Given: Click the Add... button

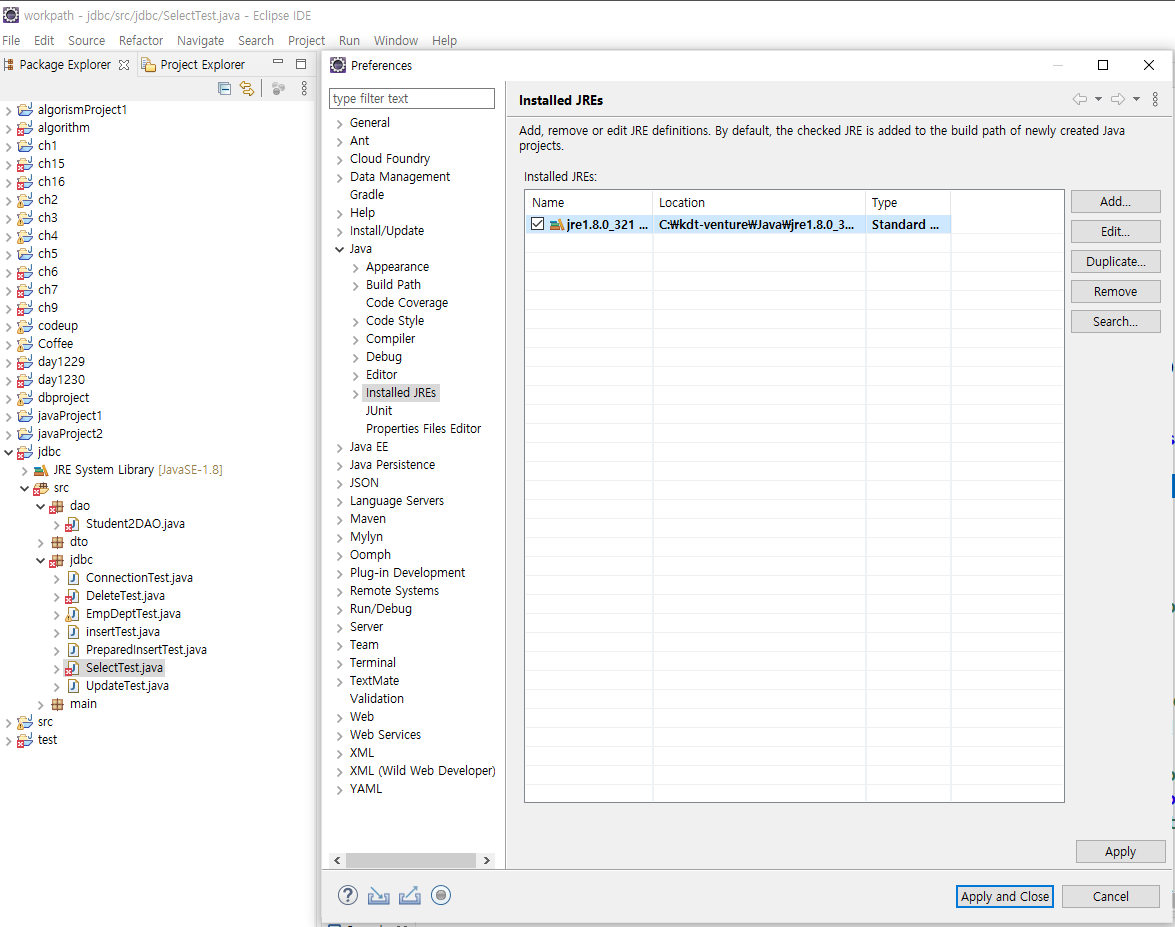Looking at the screenshot, I should pos(1115,202).
